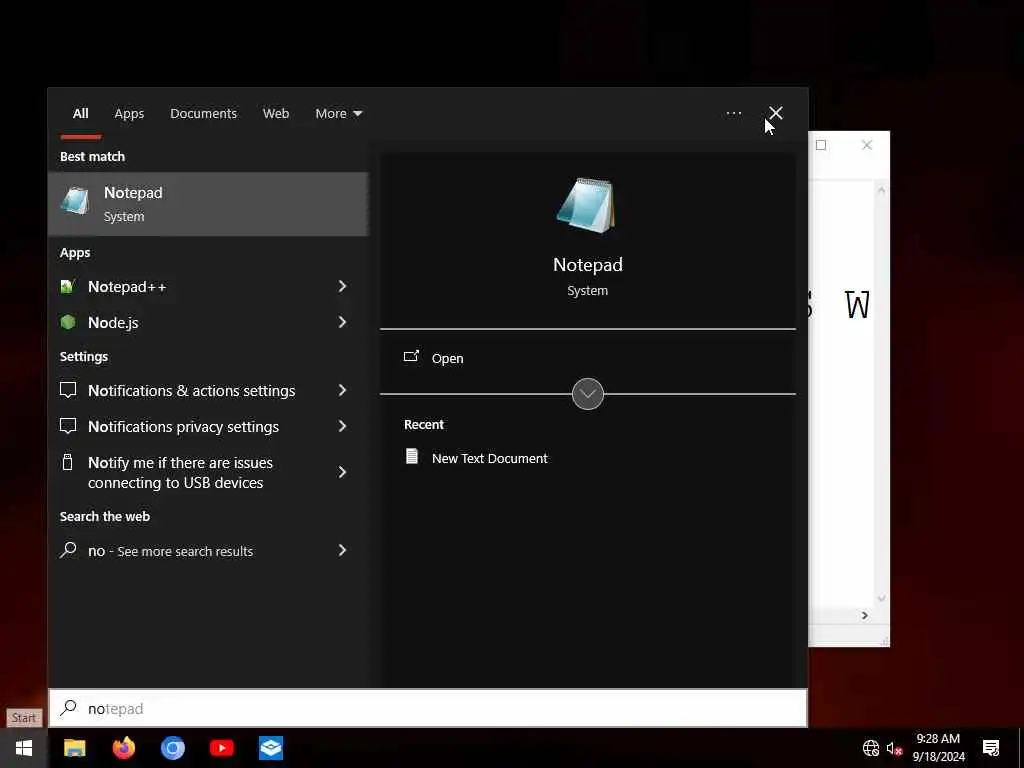Click the USB devices notify icon
This screenshot has height=768, width=1024.
pos(67,462)
